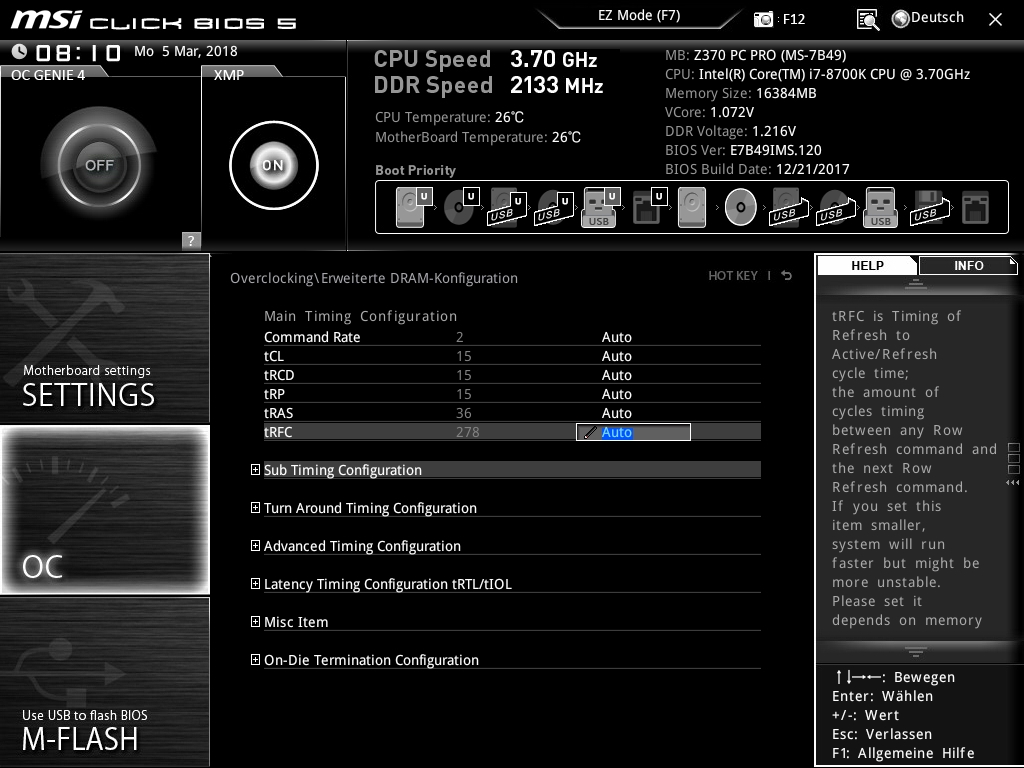Take a screenshot with the camera icon
Image resolution: width=1024 pixels, height=768 pixels.
click(763, 19)
